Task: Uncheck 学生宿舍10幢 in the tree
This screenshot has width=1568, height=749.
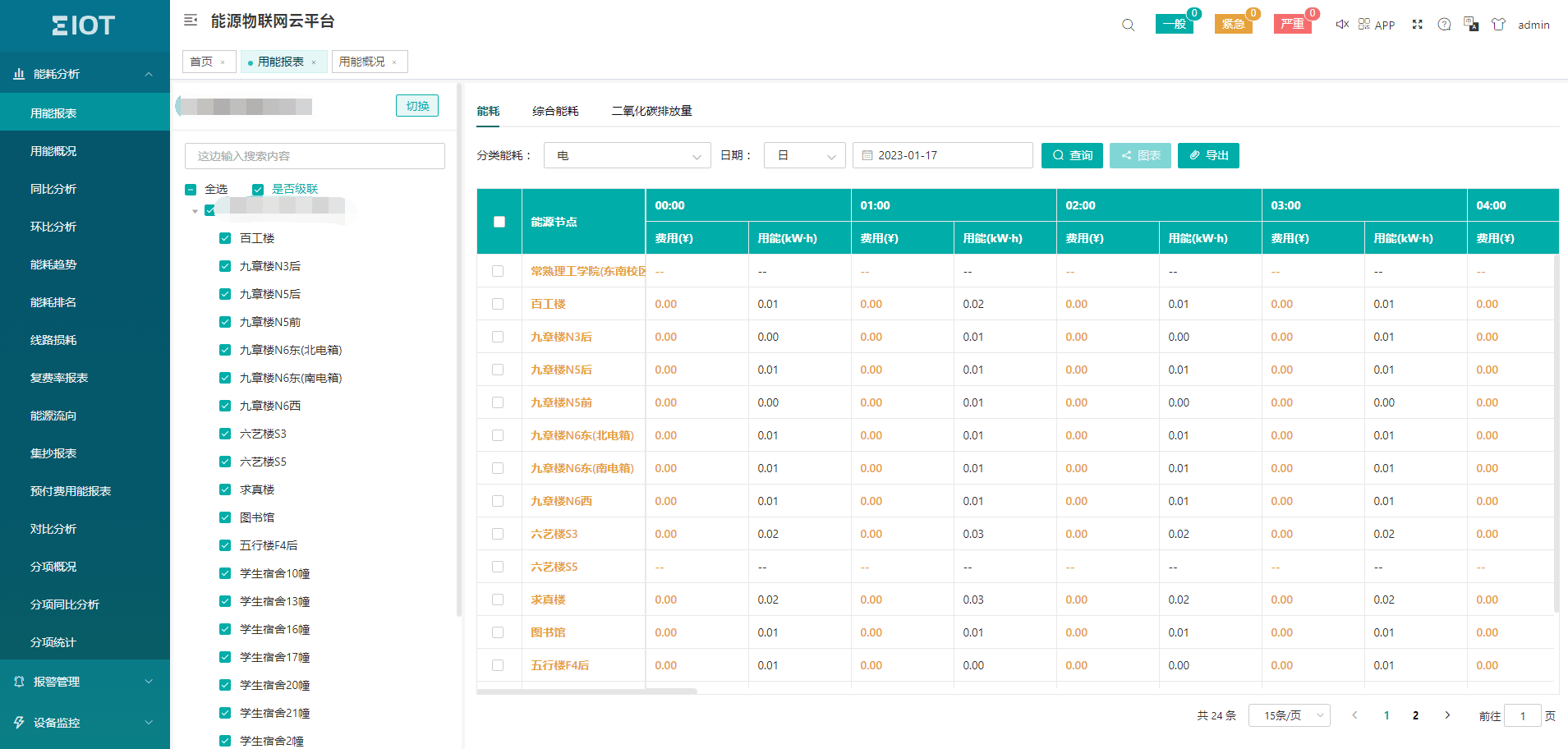Action: click(x=225, y=573)
